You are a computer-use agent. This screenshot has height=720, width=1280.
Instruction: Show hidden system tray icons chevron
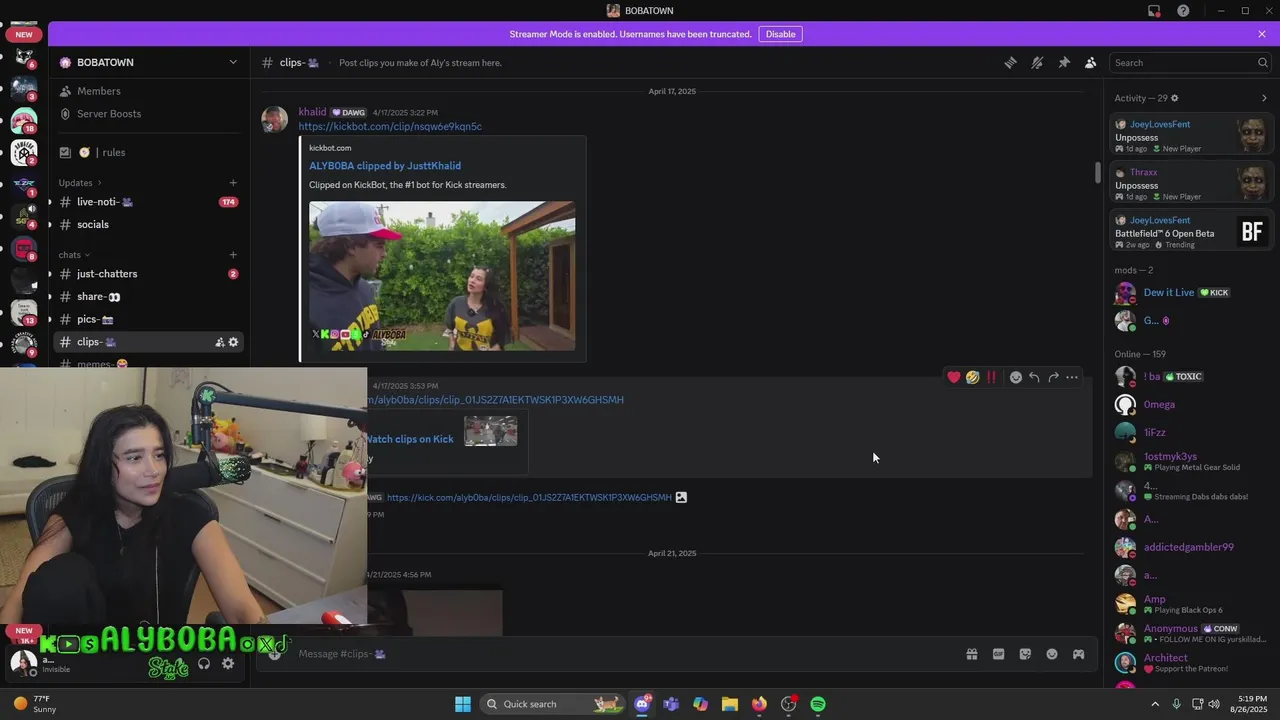(1155, 704)
